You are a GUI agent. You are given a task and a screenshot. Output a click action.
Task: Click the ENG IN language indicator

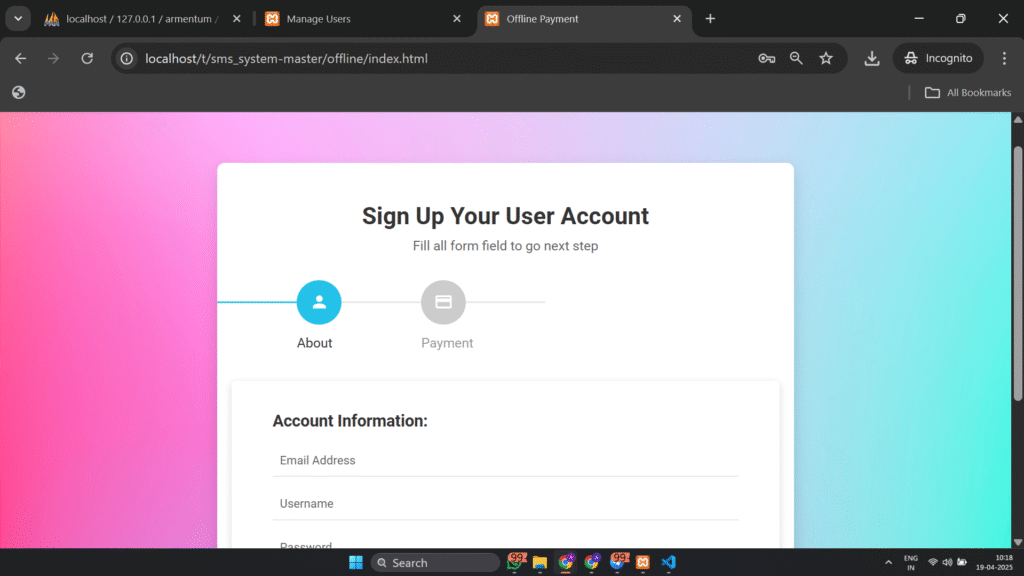coord(910,562)
